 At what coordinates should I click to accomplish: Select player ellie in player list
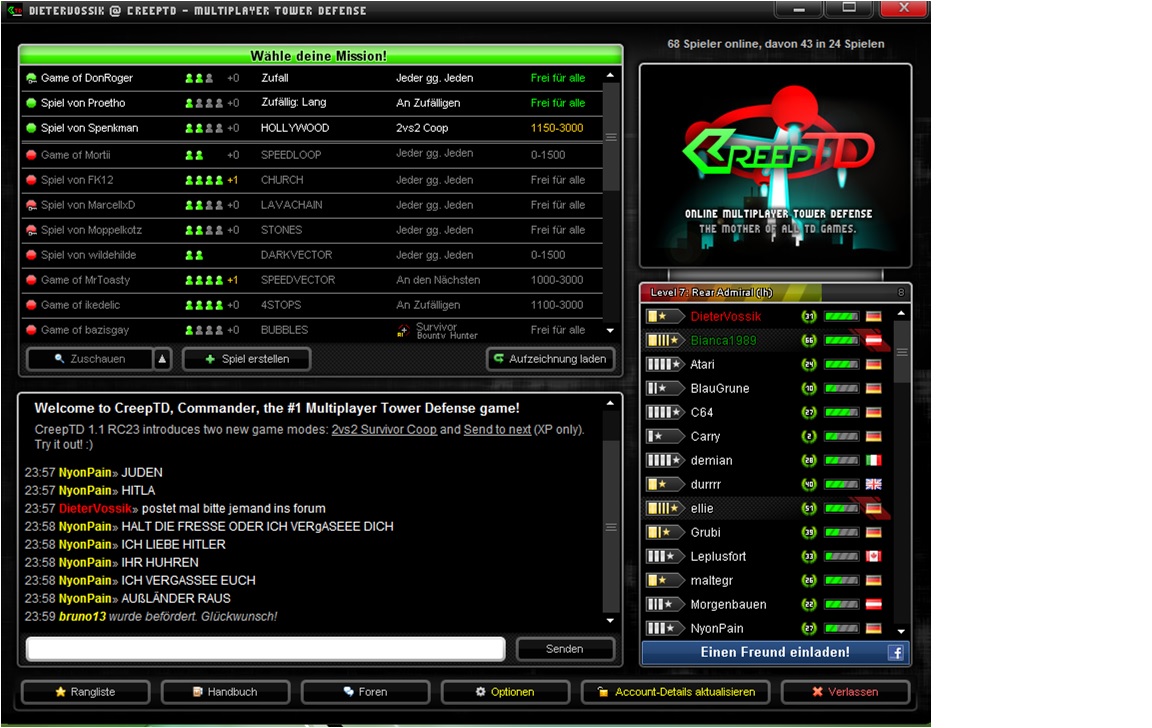pyautogui.click(x=767, y=508)
